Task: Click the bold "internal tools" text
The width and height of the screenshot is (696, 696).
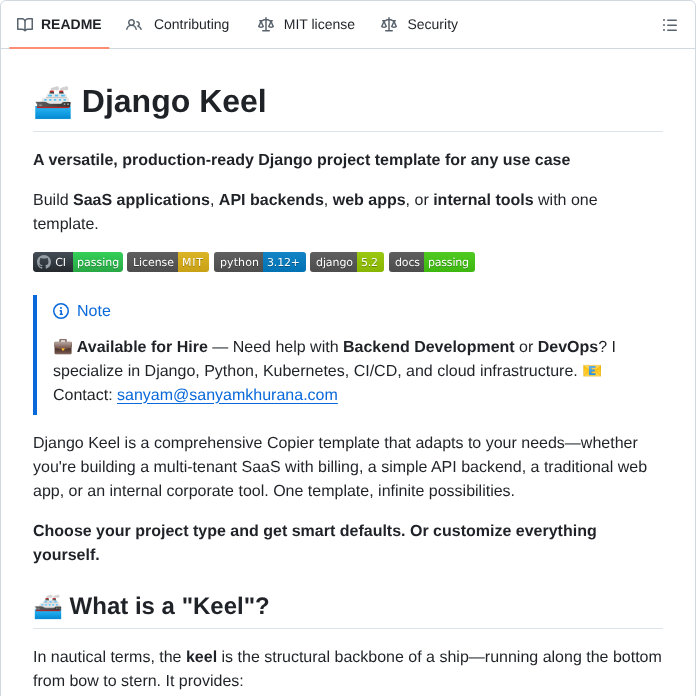Action: tap(483, 200)
